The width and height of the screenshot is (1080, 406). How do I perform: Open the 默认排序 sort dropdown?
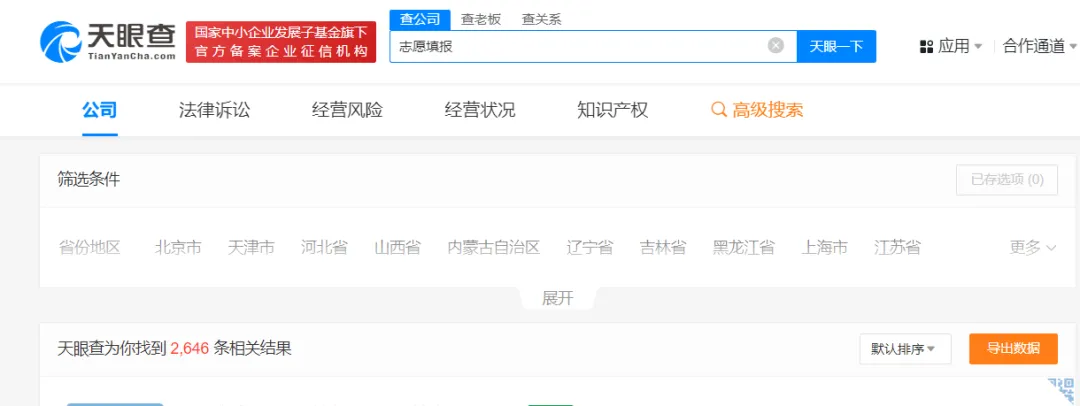pyautogui.click(x=905, y=349)
